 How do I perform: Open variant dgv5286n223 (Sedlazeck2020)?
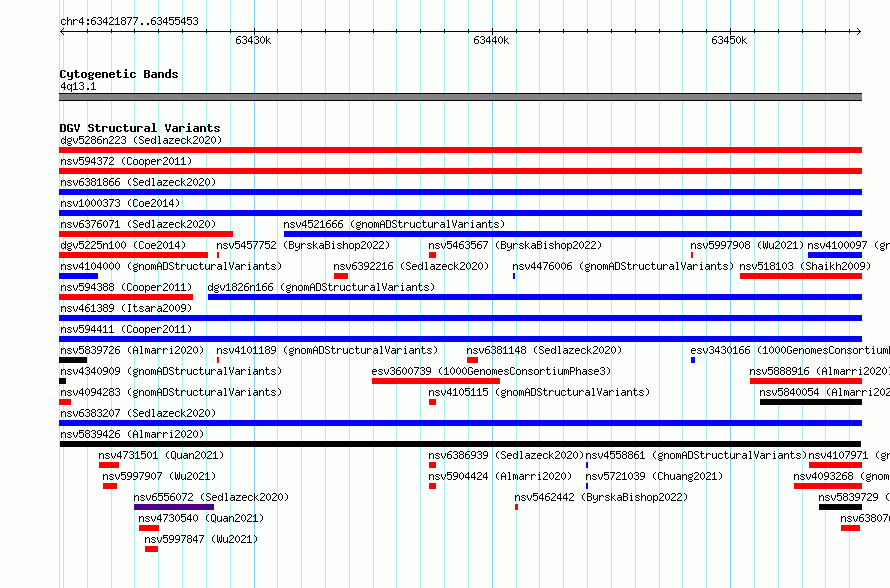(141, 140)
